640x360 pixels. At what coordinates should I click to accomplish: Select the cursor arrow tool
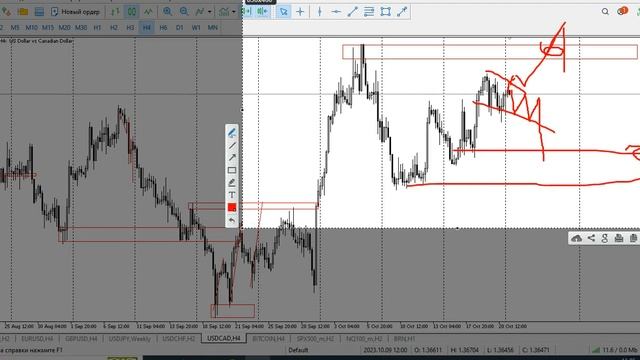coord(283,12)
